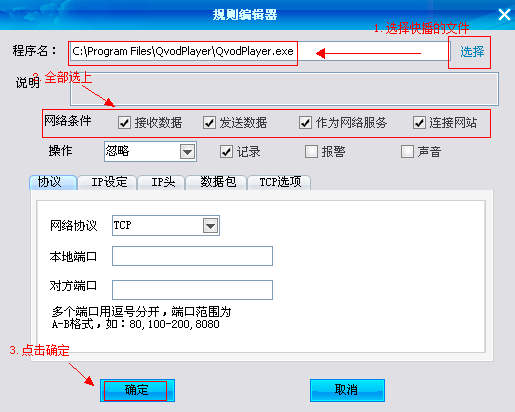Close the 规则编辑器 dialog

[504, 15]
